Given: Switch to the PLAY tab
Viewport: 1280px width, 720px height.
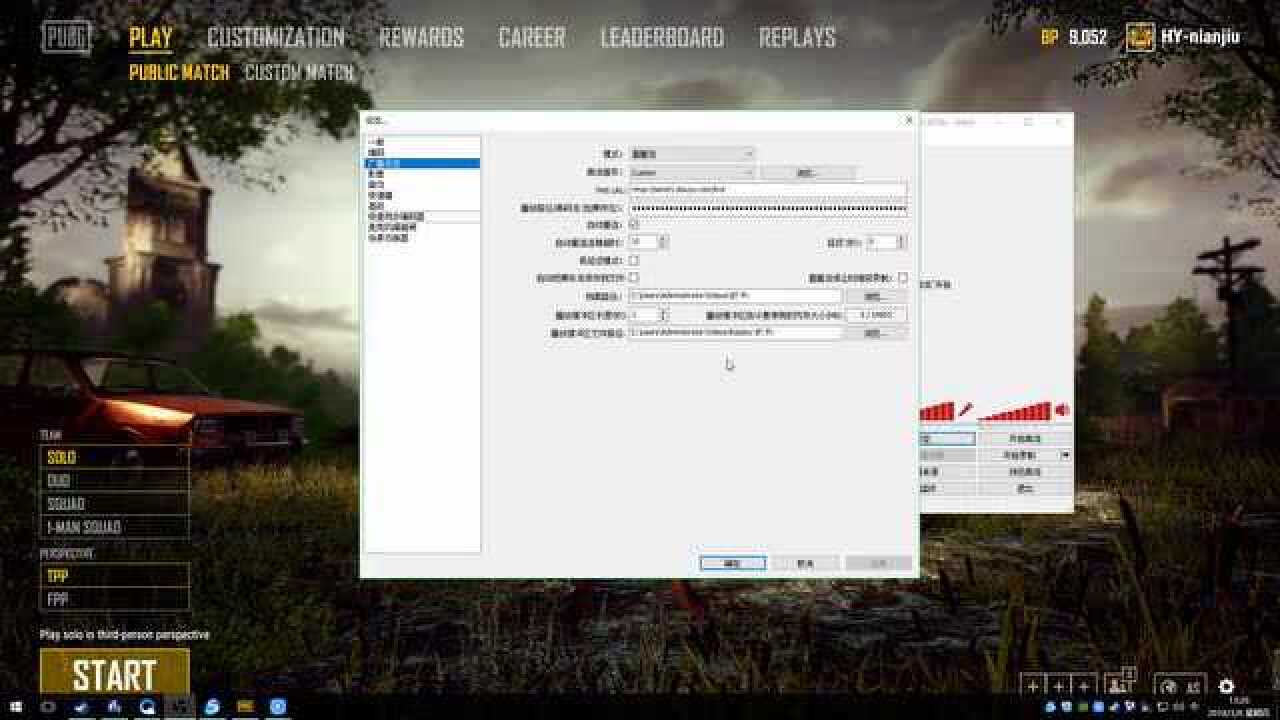Looking at the screenshot, I should pyautogui.click(x=151, y=38).
